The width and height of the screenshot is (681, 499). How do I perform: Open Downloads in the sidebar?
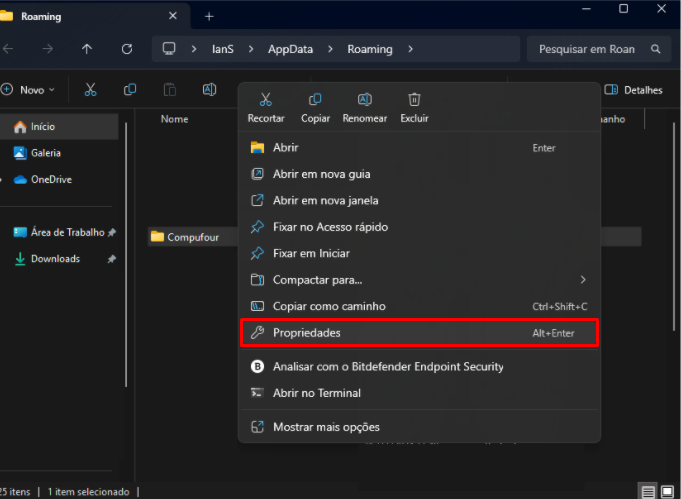click(x=55, y=259)
